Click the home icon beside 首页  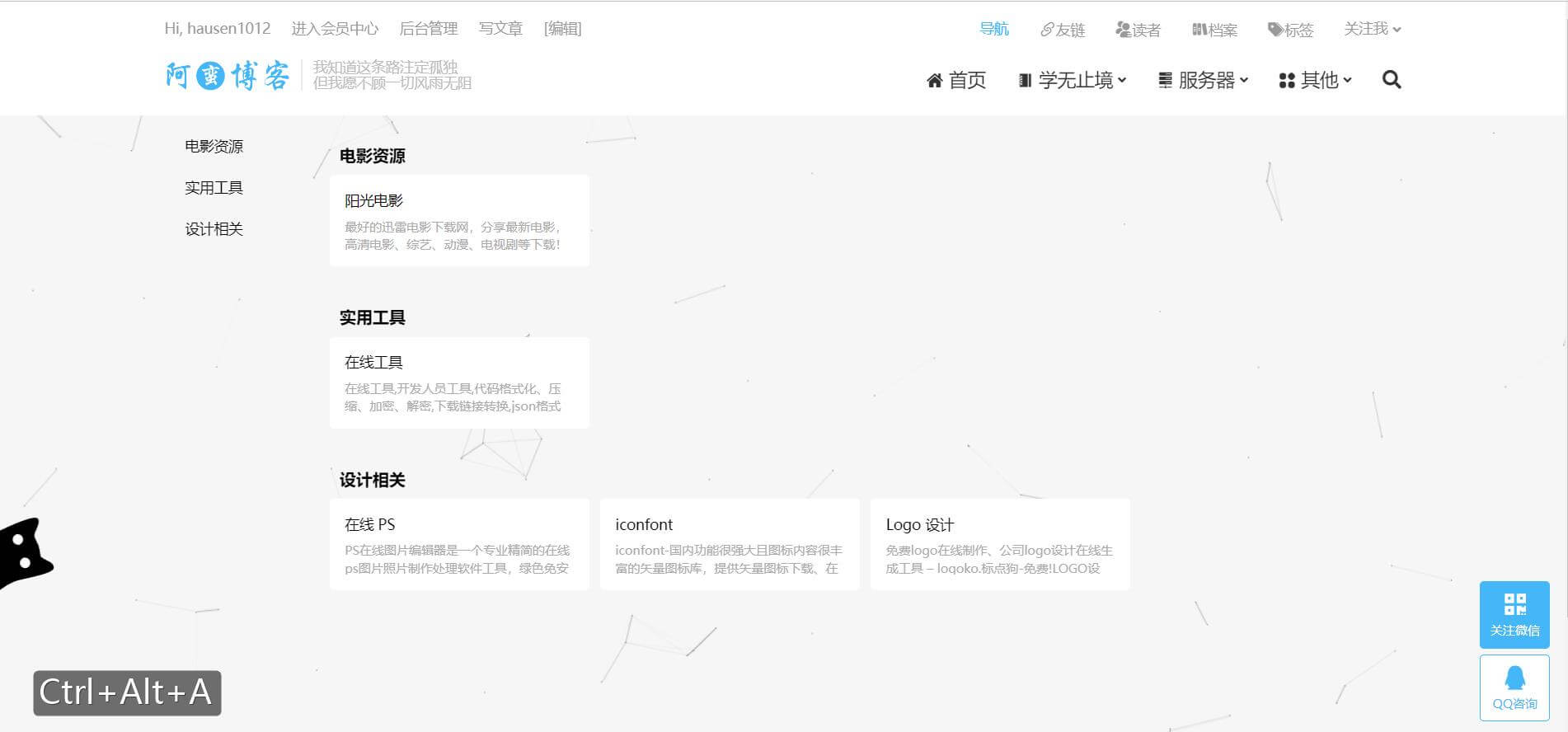[x=934, y=81]
